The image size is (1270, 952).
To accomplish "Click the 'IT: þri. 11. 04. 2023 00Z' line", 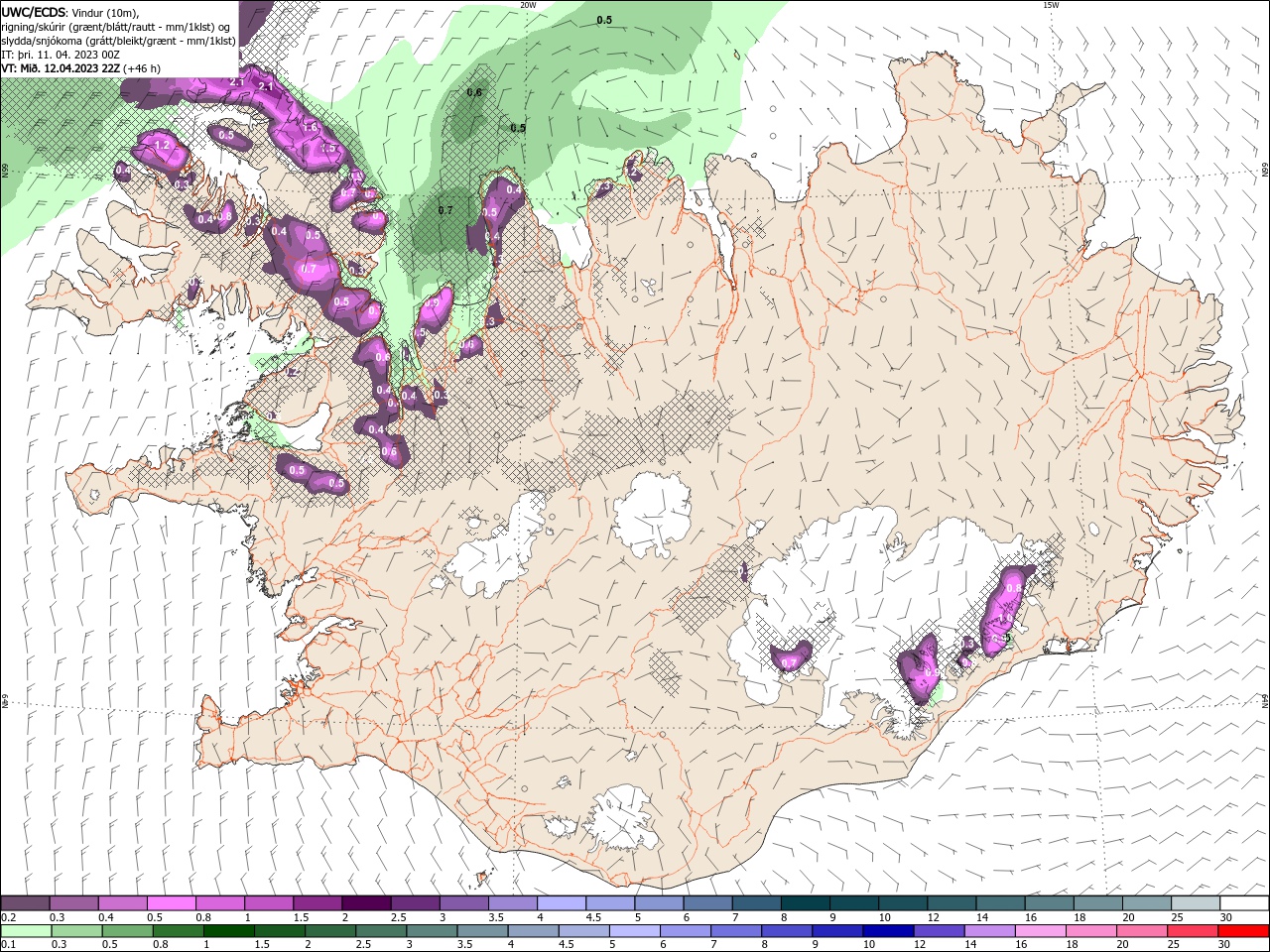I will click(x=62, y=55).
